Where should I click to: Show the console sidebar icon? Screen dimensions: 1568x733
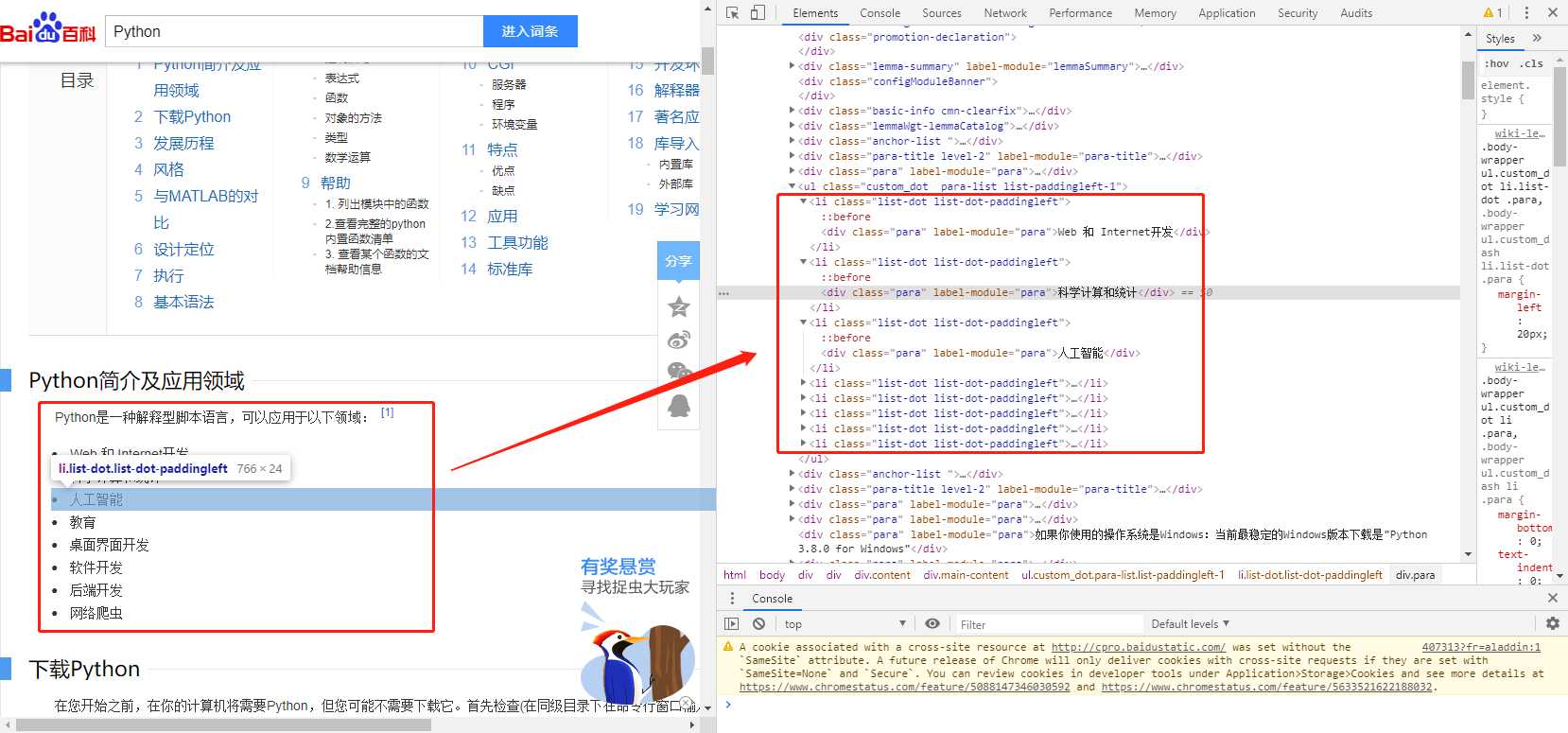click(x=731, y=623)
